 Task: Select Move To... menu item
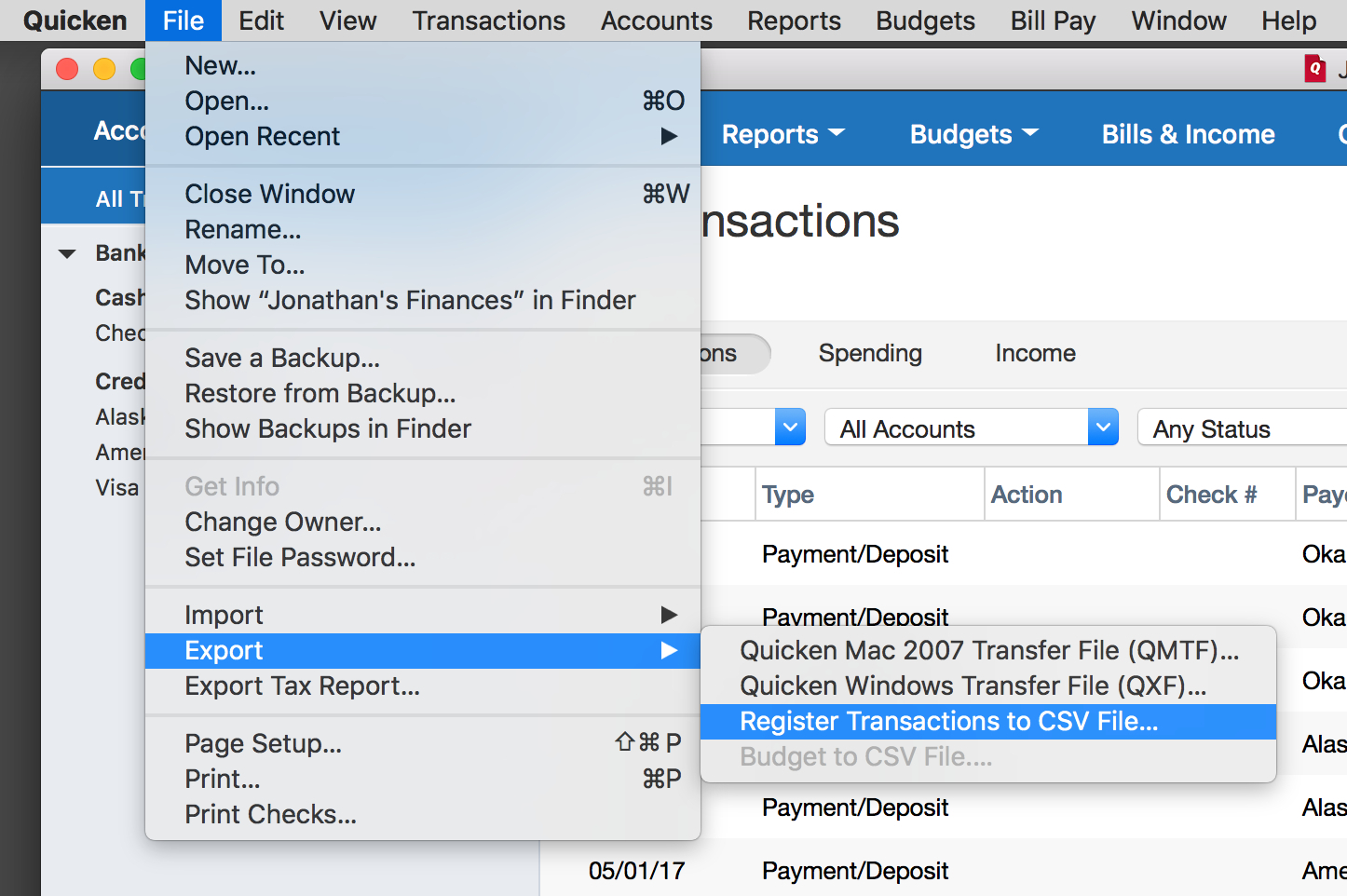pos(423,265)
